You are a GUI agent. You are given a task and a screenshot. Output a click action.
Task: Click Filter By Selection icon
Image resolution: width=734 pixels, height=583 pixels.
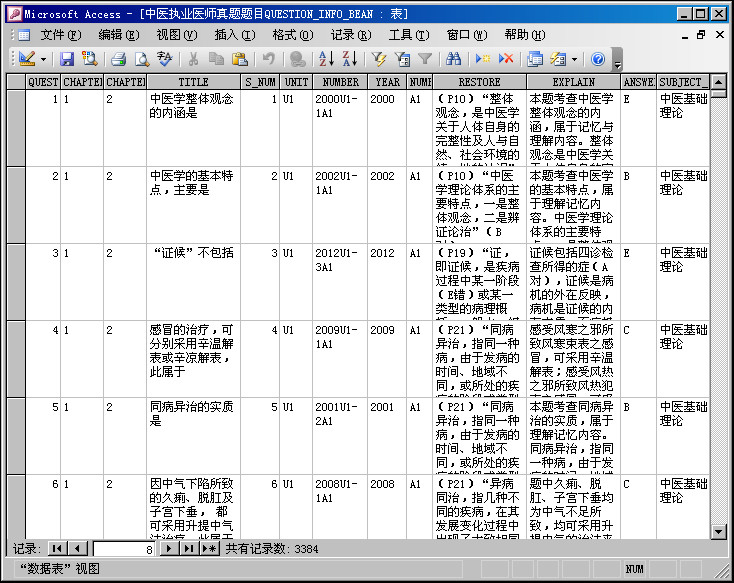click(x=379, y=59)
